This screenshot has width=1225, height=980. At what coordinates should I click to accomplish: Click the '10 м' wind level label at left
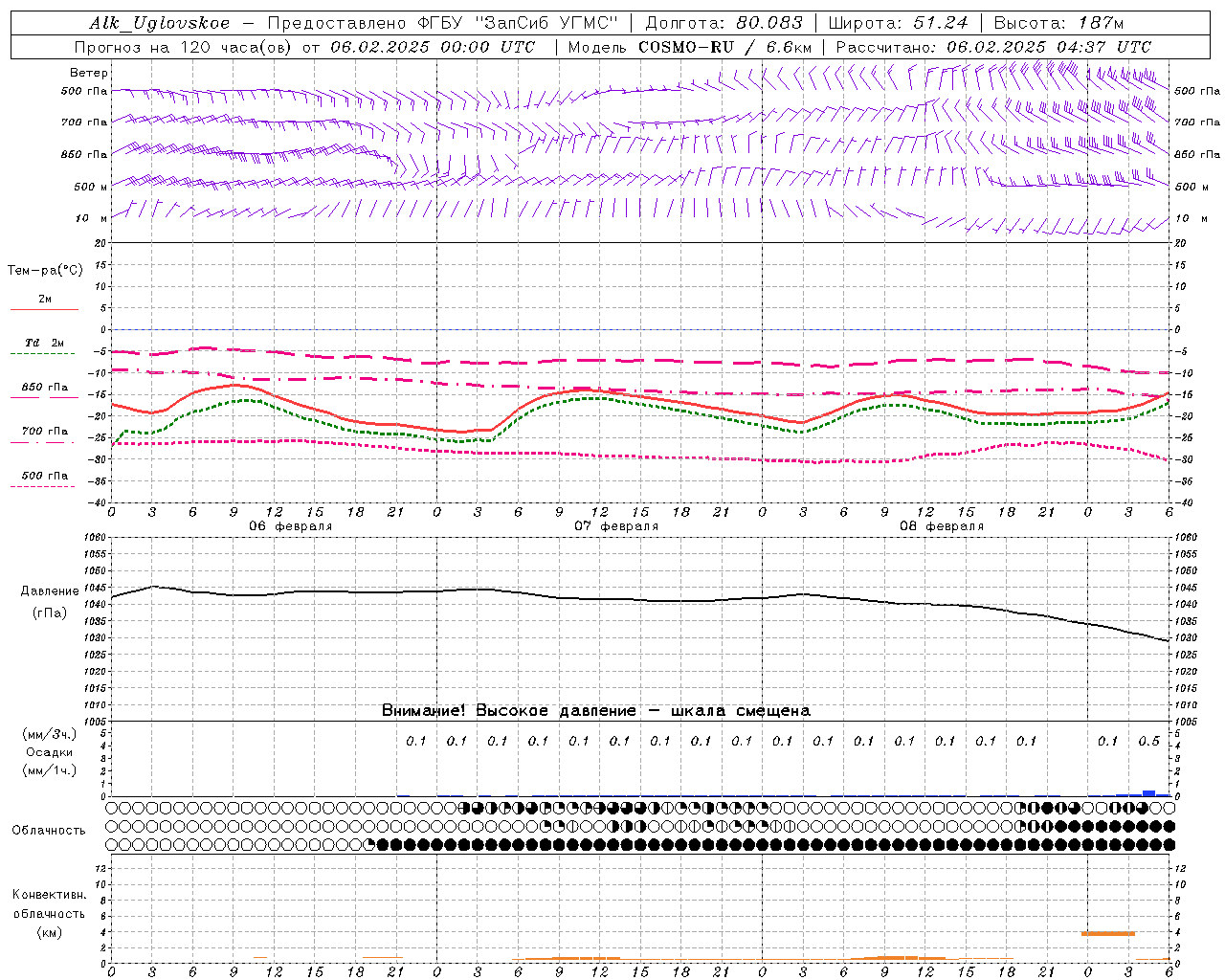92,219
